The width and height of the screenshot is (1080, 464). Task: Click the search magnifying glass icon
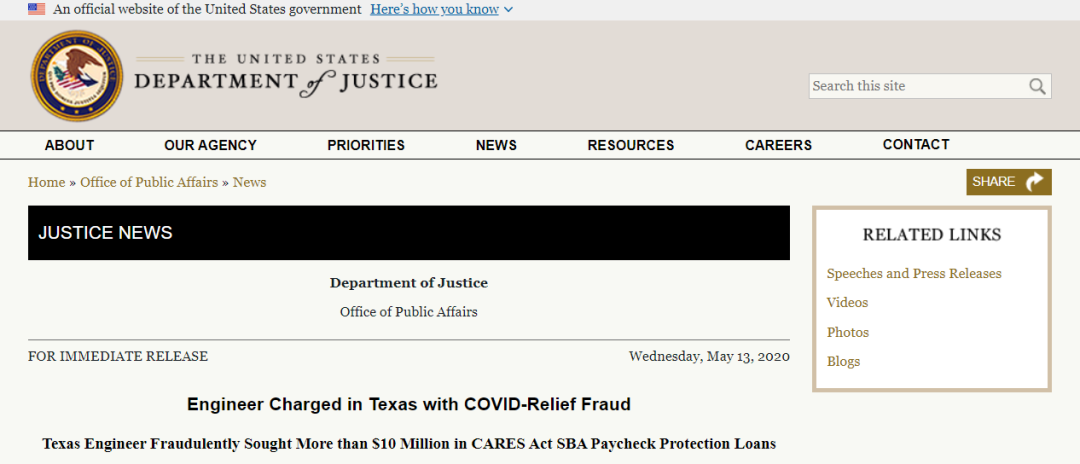pyautogui.click(x=1037, y=87)
